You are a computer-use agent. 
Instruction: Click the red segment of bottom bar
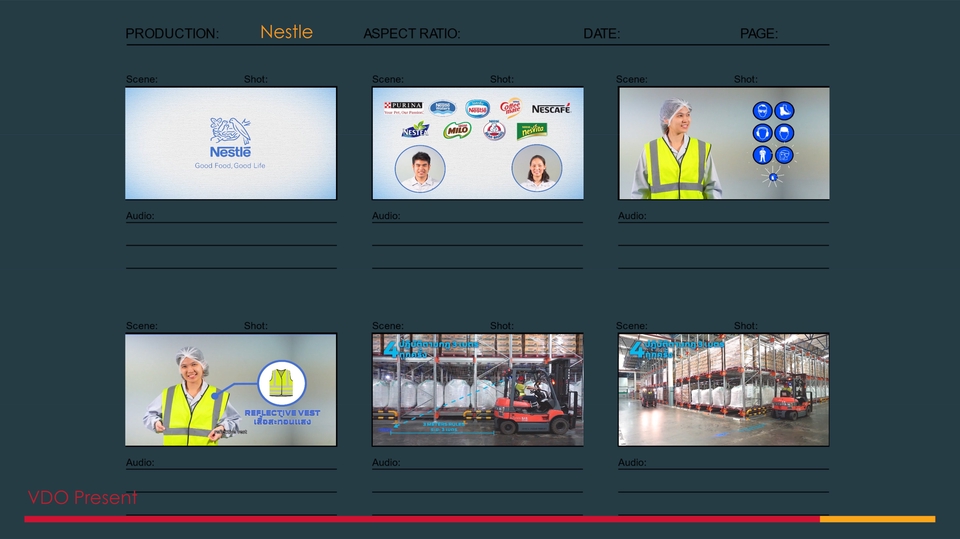(x=422, y=519)
